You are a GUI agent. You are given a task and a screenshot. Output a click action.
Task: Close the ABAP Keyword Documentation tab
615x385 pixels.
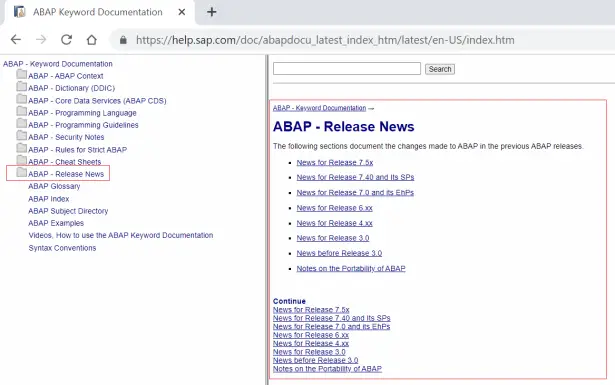pos(182,12)
